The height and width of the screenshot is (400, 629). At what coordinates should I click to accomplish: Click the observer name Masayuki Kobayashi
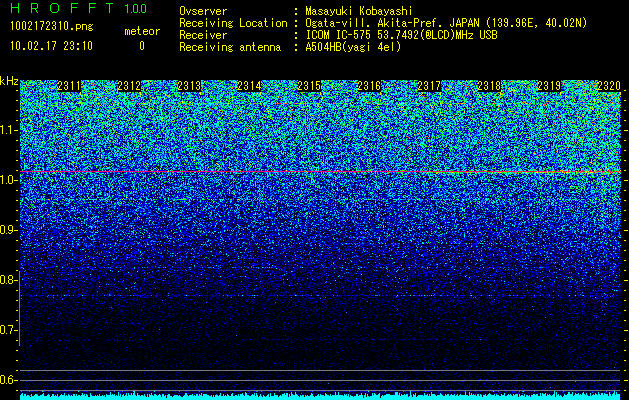[359, 11]
